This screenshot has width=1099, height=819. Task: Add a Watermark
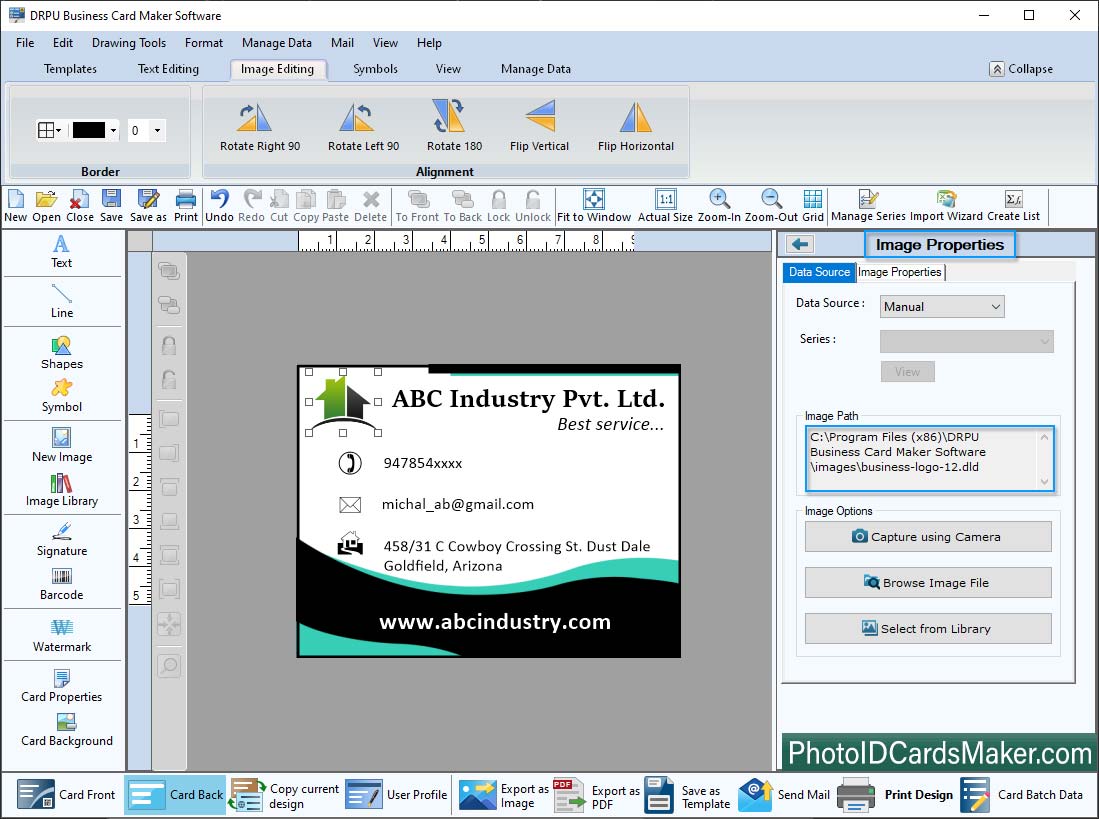coord(62,636)
